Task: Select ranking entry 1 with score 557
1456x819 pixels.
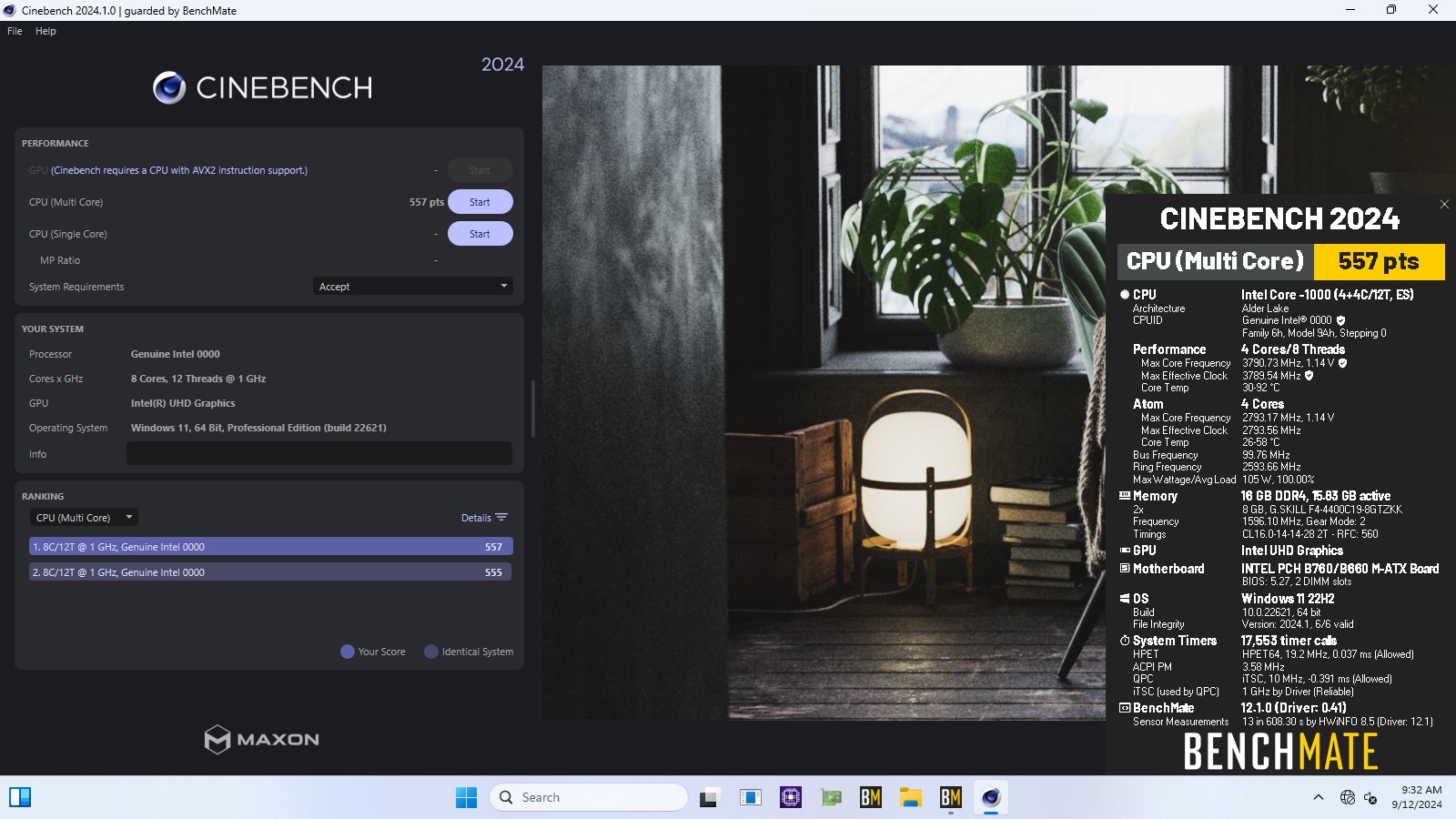Action: 271,547
